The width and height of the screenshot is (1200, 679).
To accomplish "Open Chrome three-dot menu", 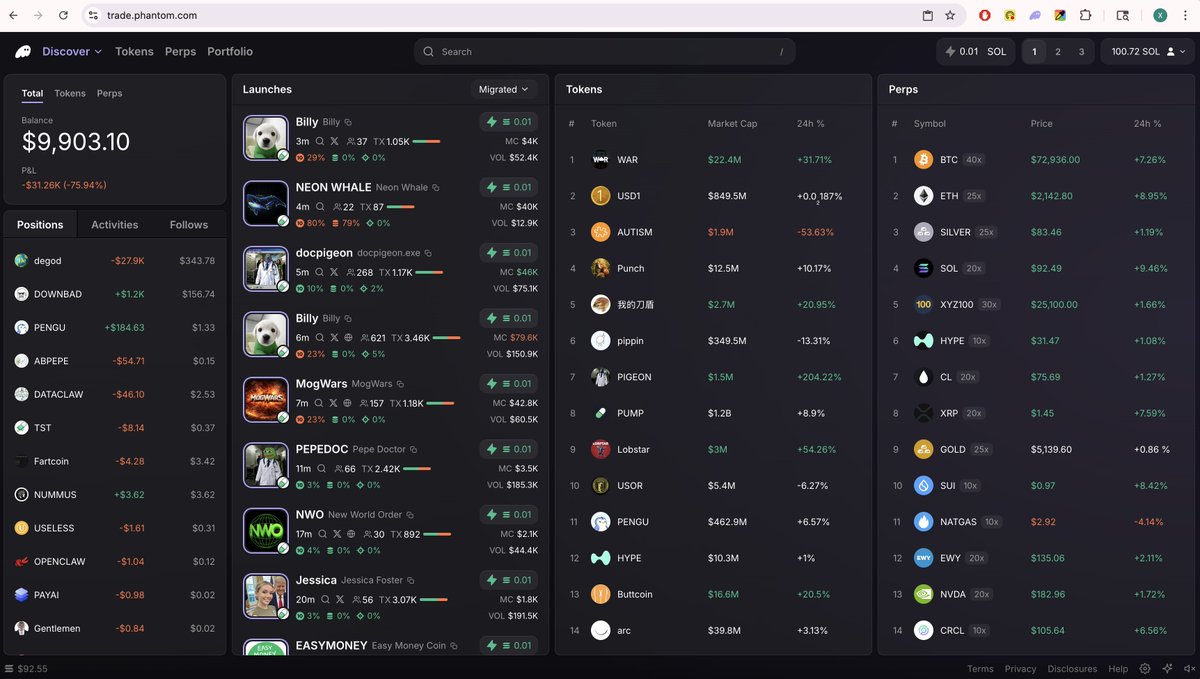I will pos(1185,16).
